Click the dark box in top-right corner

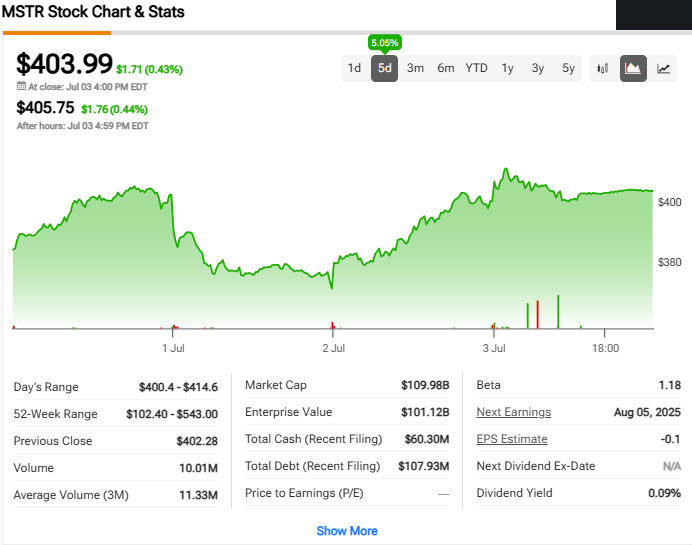click(653, 14)
